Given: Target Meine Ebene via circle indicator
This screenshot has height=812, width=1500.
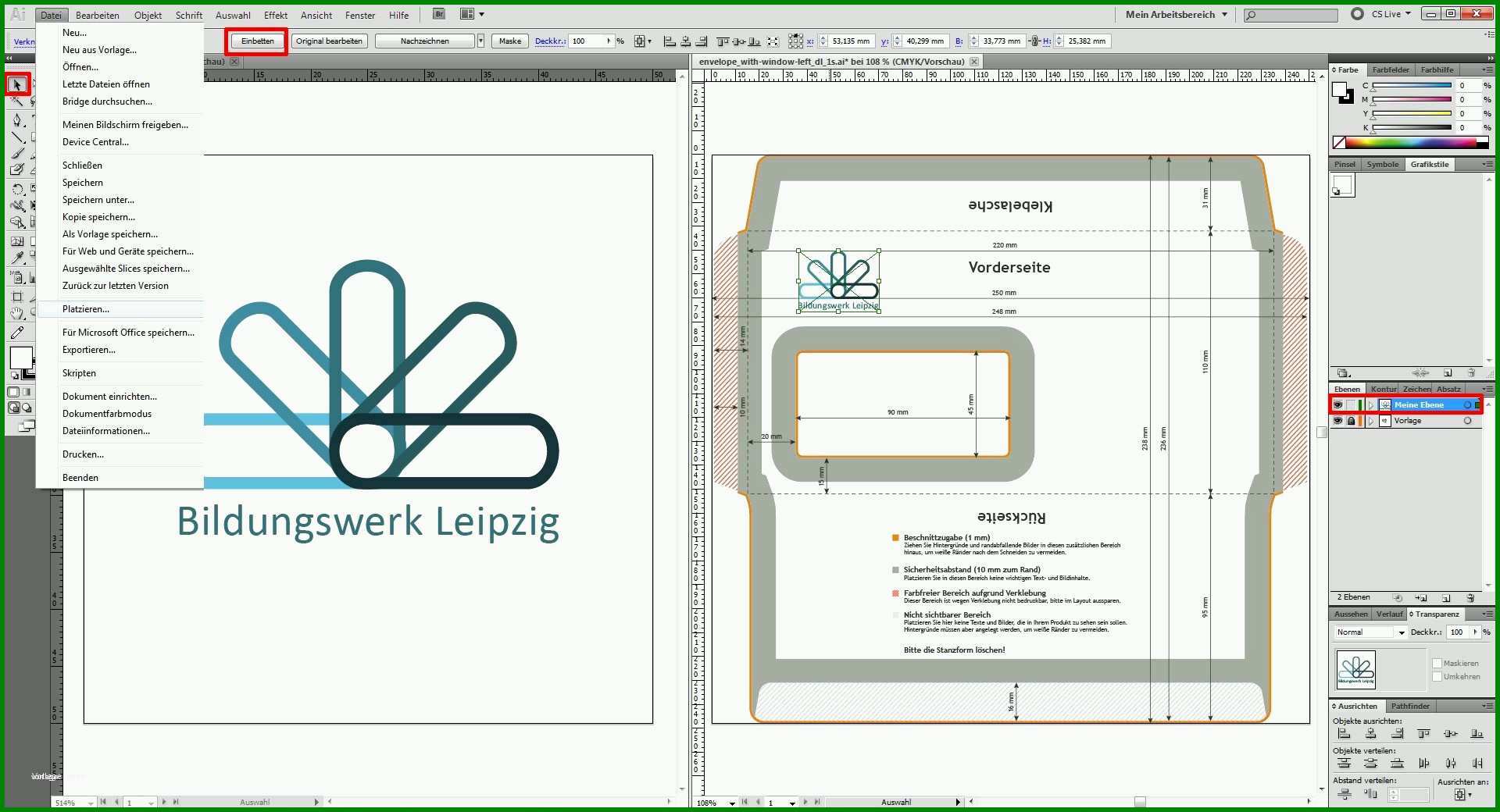Looking at the screenshot, I should click(1468, 404).
